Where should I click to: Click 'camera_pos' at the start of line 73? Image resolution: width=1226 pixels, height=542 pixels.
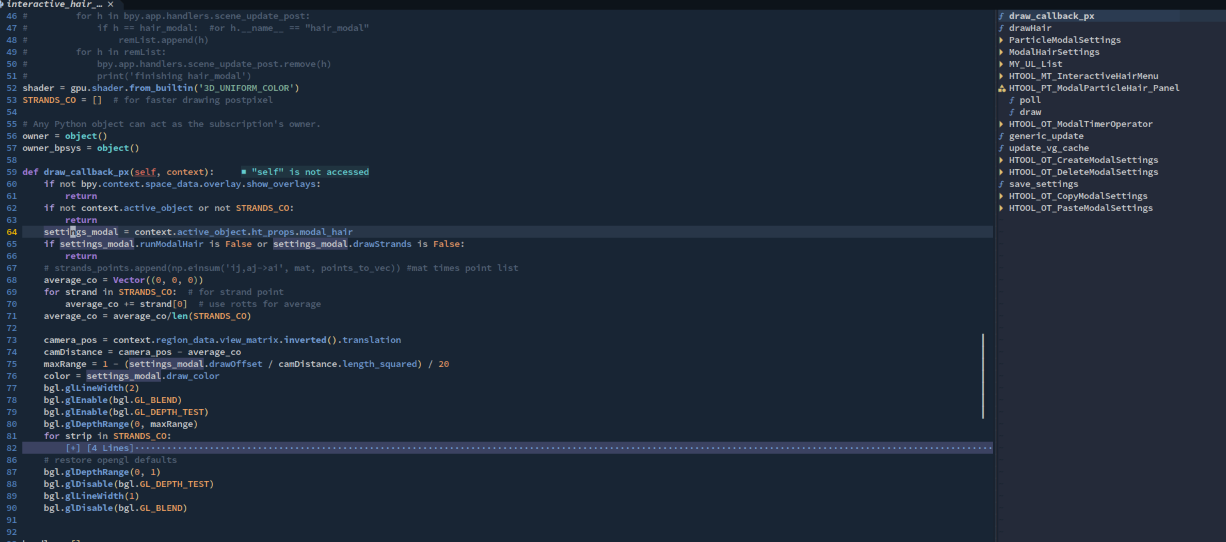coord(71,340)
